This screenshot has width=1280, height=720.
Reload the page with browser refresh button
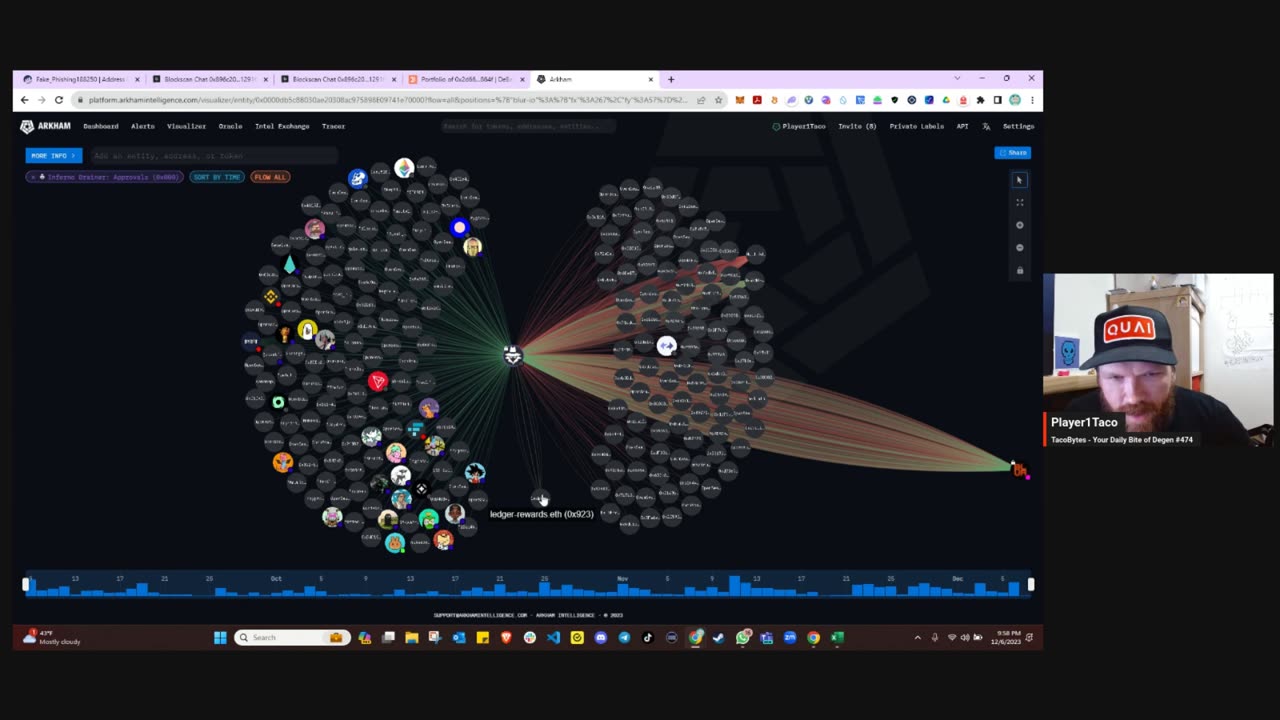point(59,100)
